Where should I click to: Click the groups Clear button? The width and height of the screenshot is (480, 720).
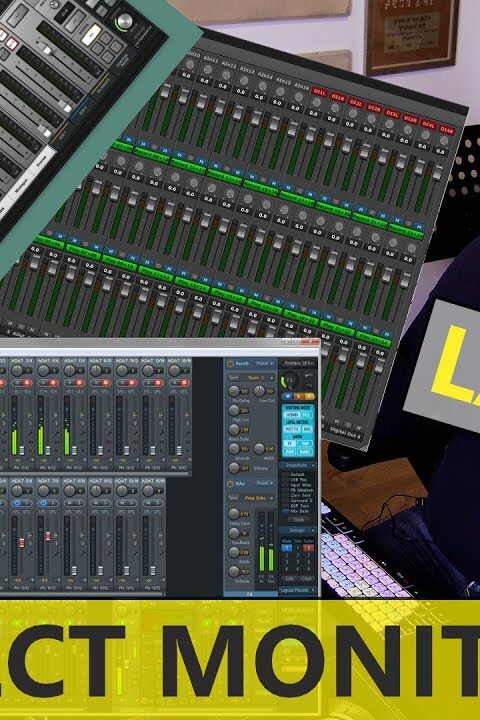tap(306, 579)
